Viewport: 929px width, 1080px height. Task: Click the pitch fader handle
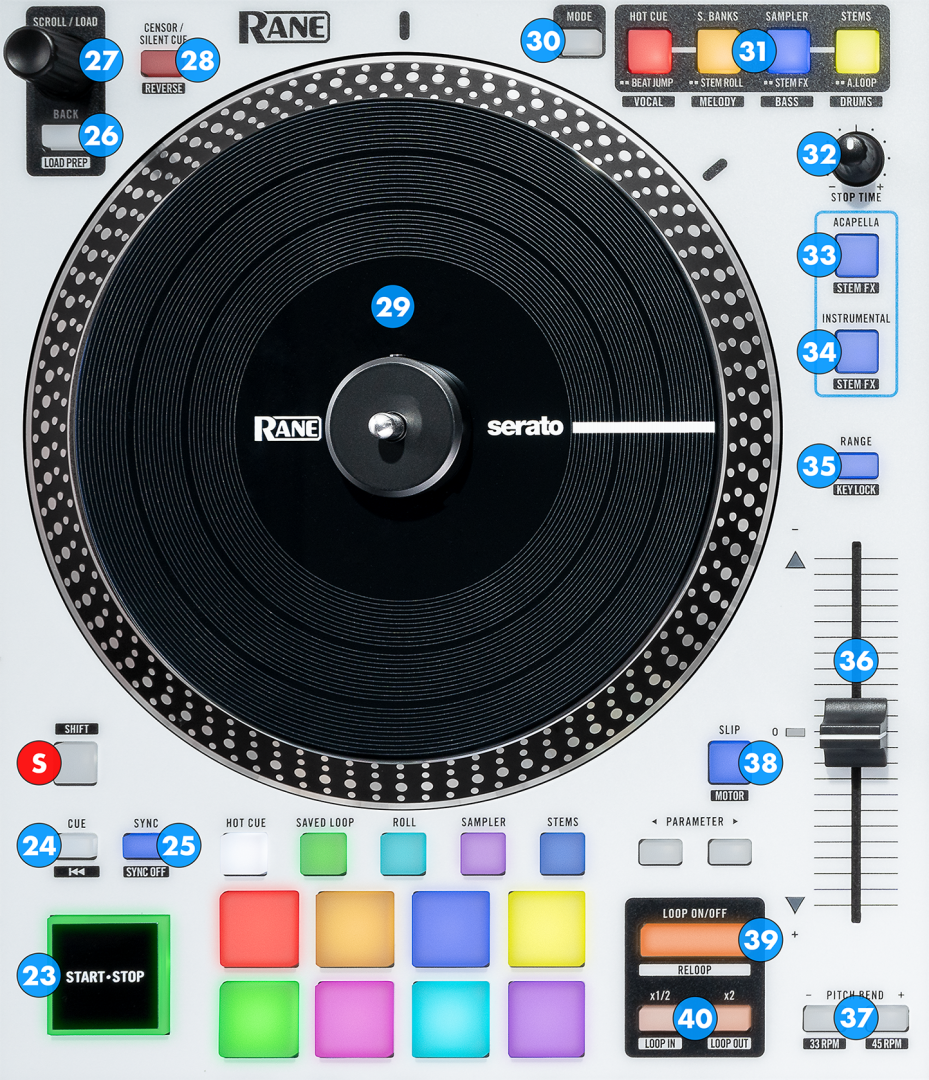tap(853, 733)
